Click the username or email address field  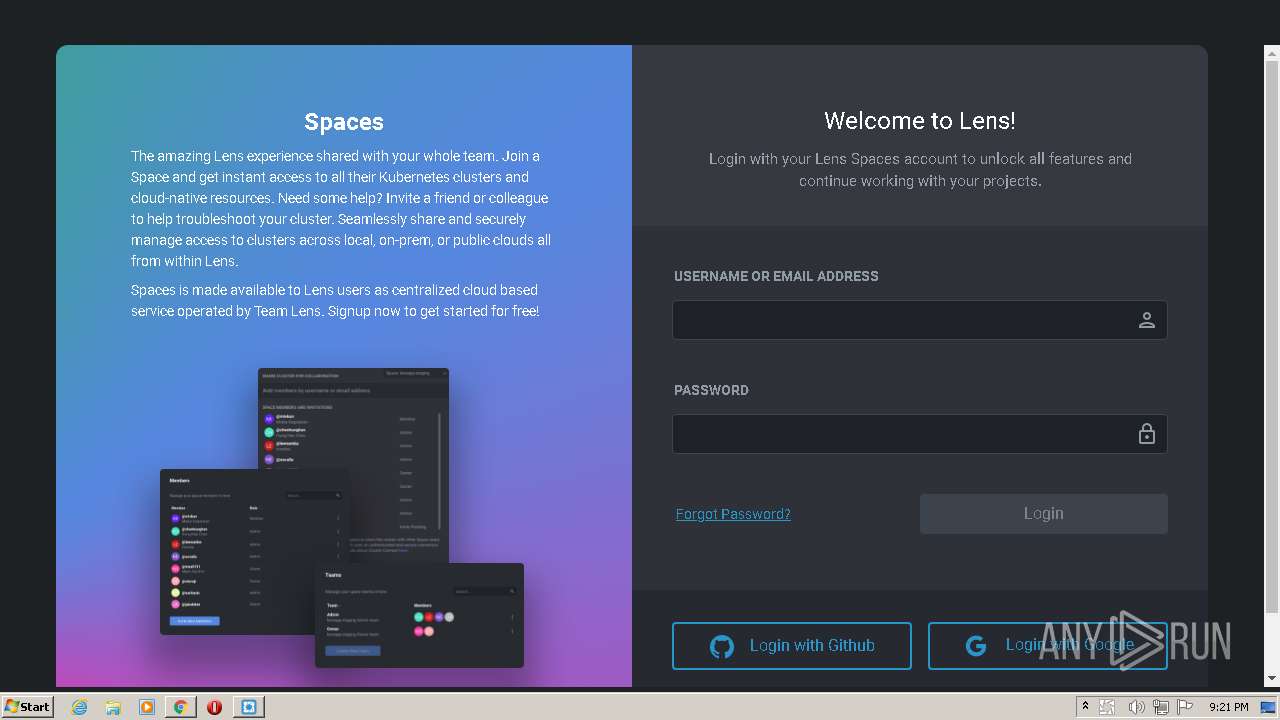click(x=919, y=320)
